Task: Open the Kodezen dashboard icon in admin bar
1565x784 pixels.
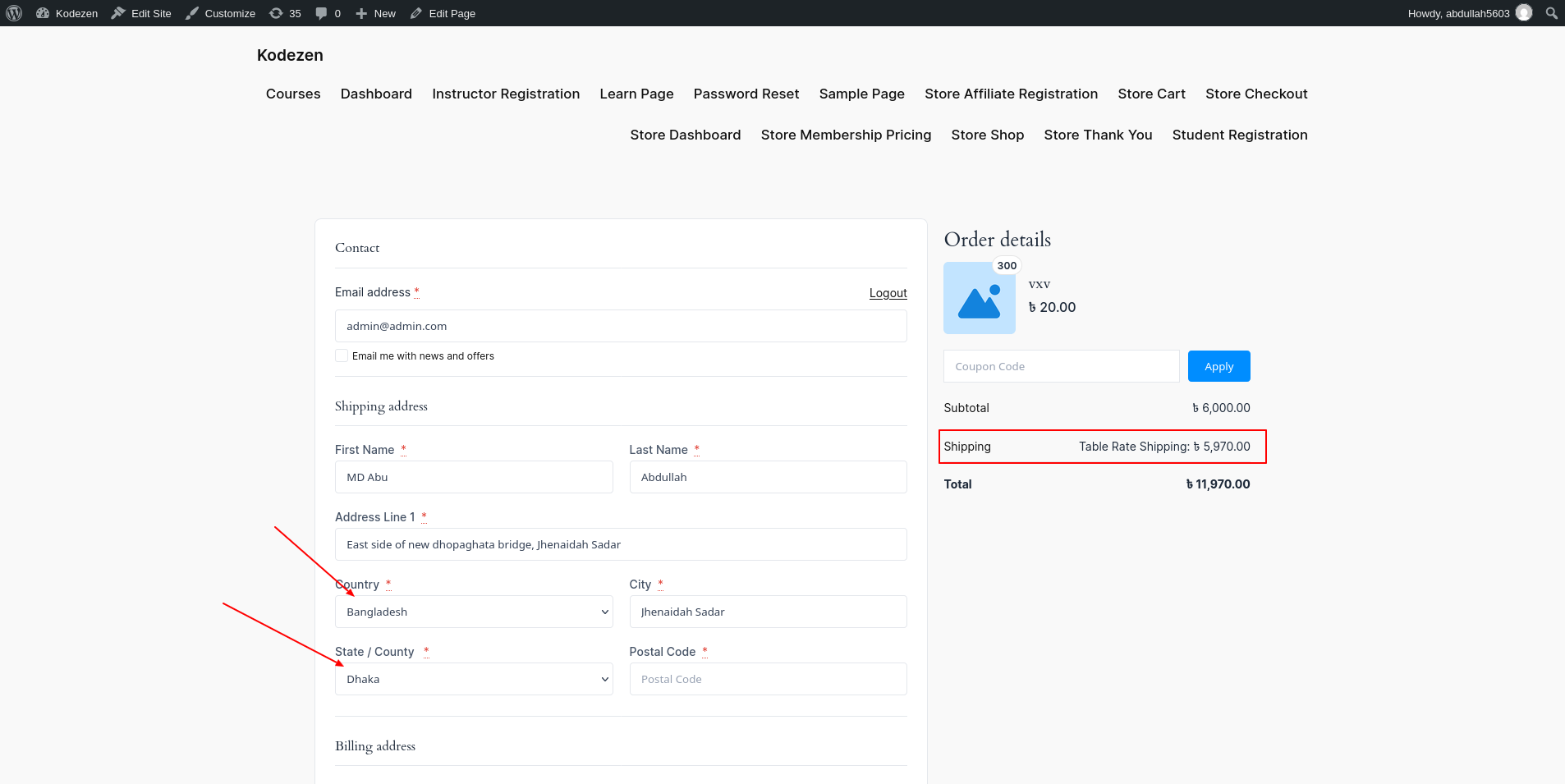Action: (x=43, y=13)
